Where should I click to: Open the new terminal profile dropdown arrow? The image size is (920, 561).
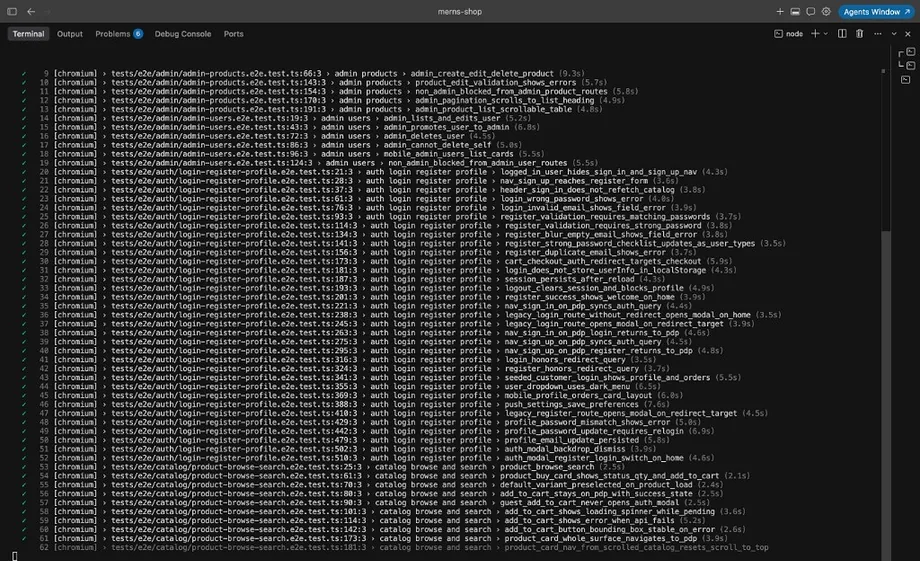point(826,34)
